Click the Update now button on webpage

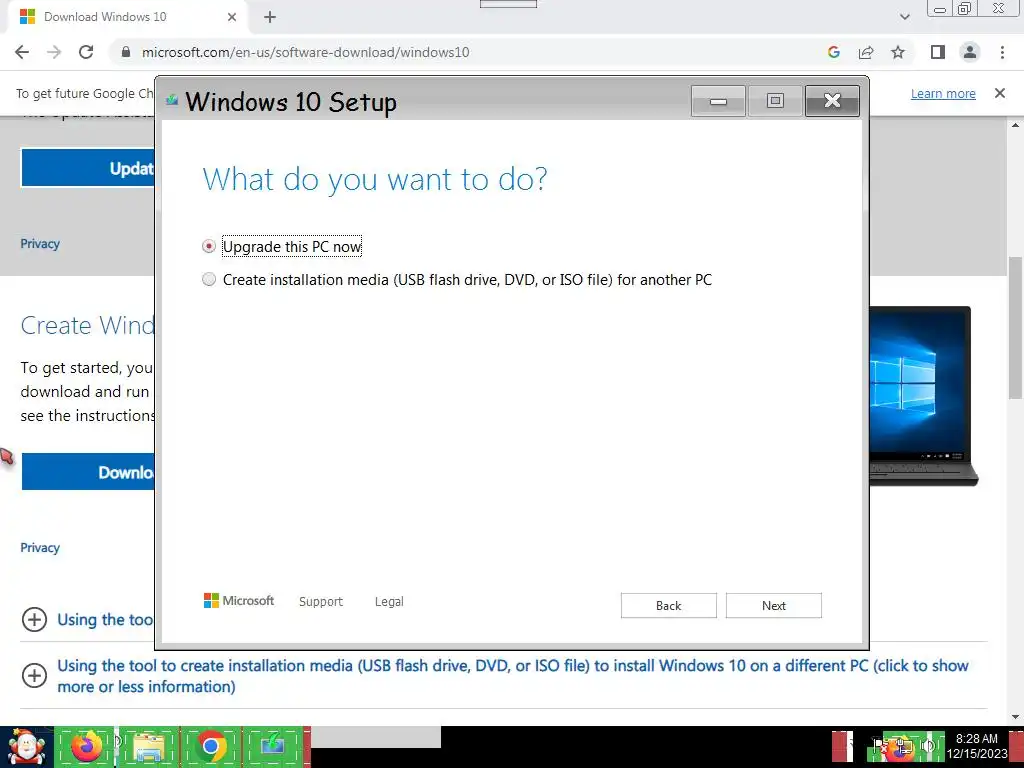88,168
